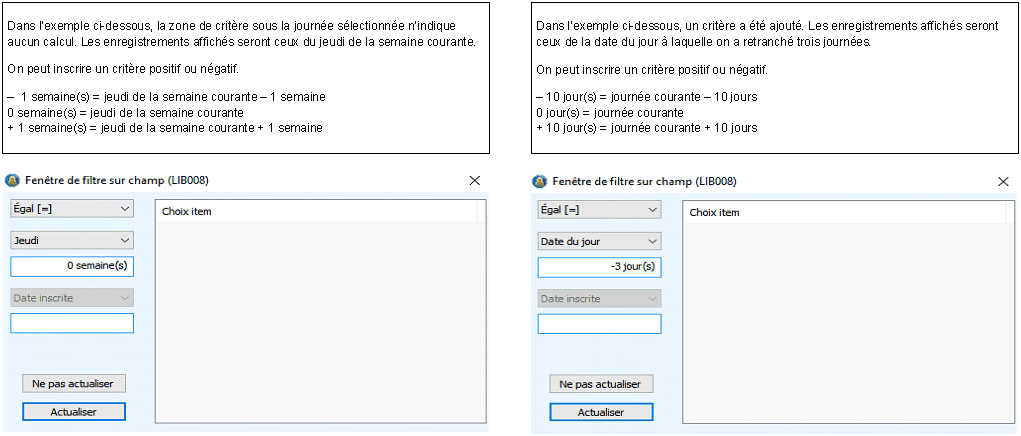Open the Égal [=] dropdown above Jeudi
Viewport: 1021px width, 436px height.
(x=72, y=208)
